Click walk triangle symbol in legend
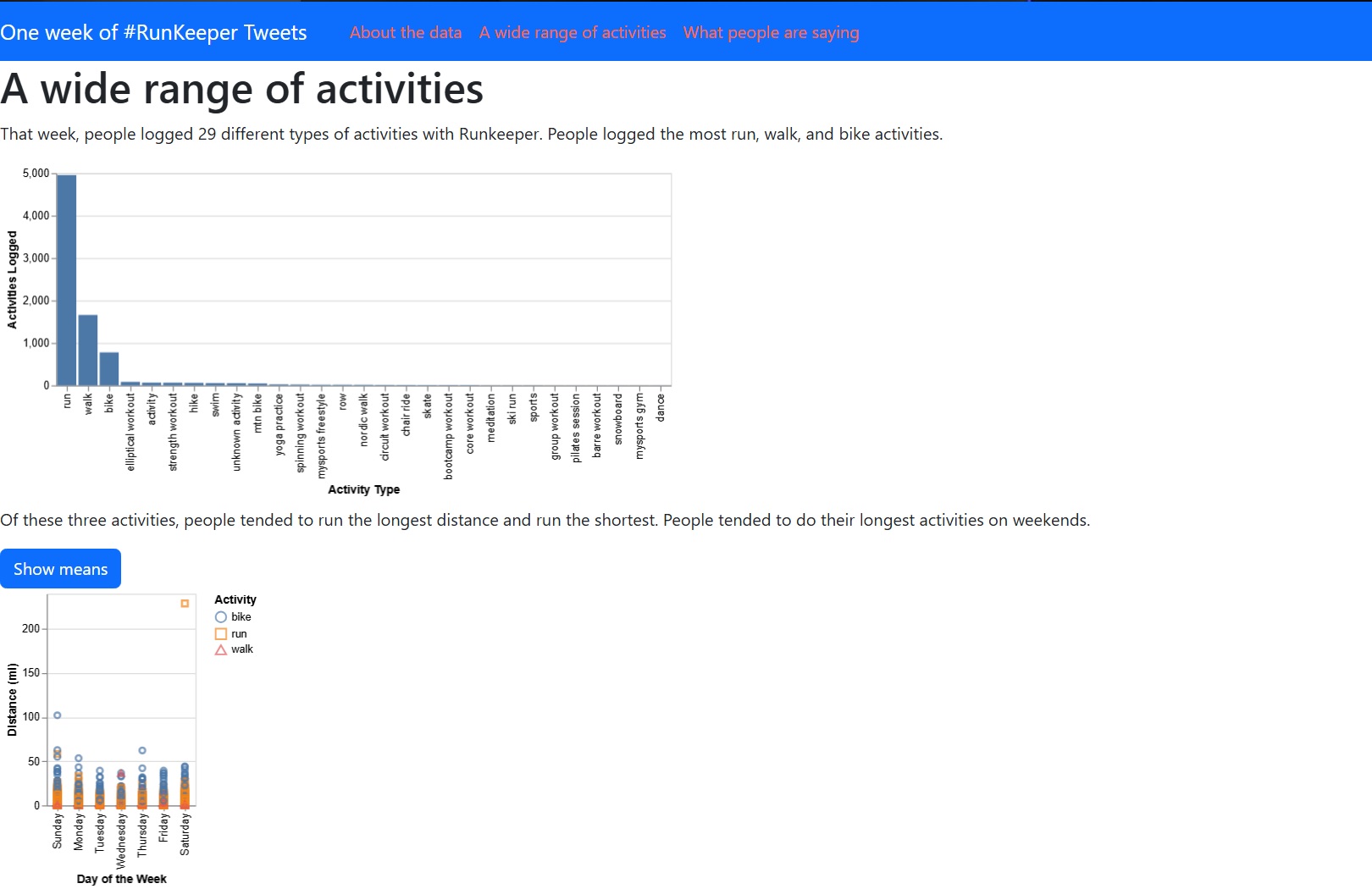Image resolution: width=1372 pixels, height=889 pixels. coord(221,649)
